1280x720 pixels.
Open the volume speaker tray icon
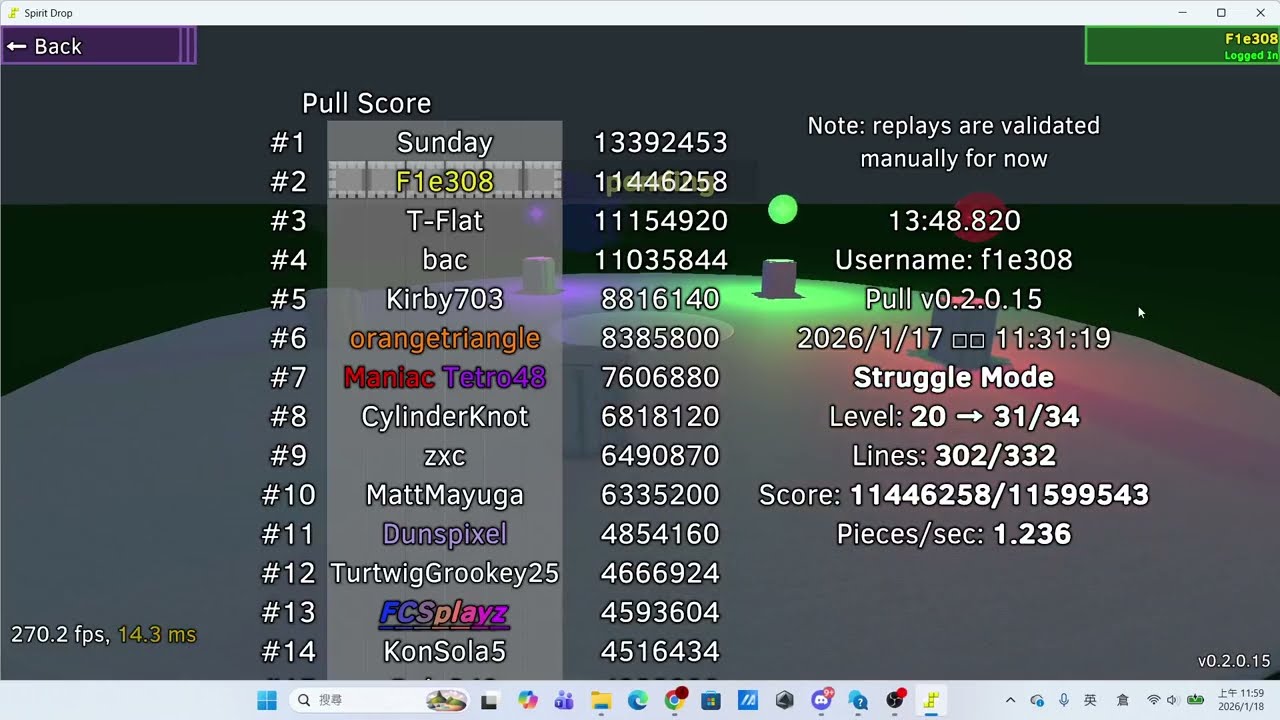[1172, 701]
